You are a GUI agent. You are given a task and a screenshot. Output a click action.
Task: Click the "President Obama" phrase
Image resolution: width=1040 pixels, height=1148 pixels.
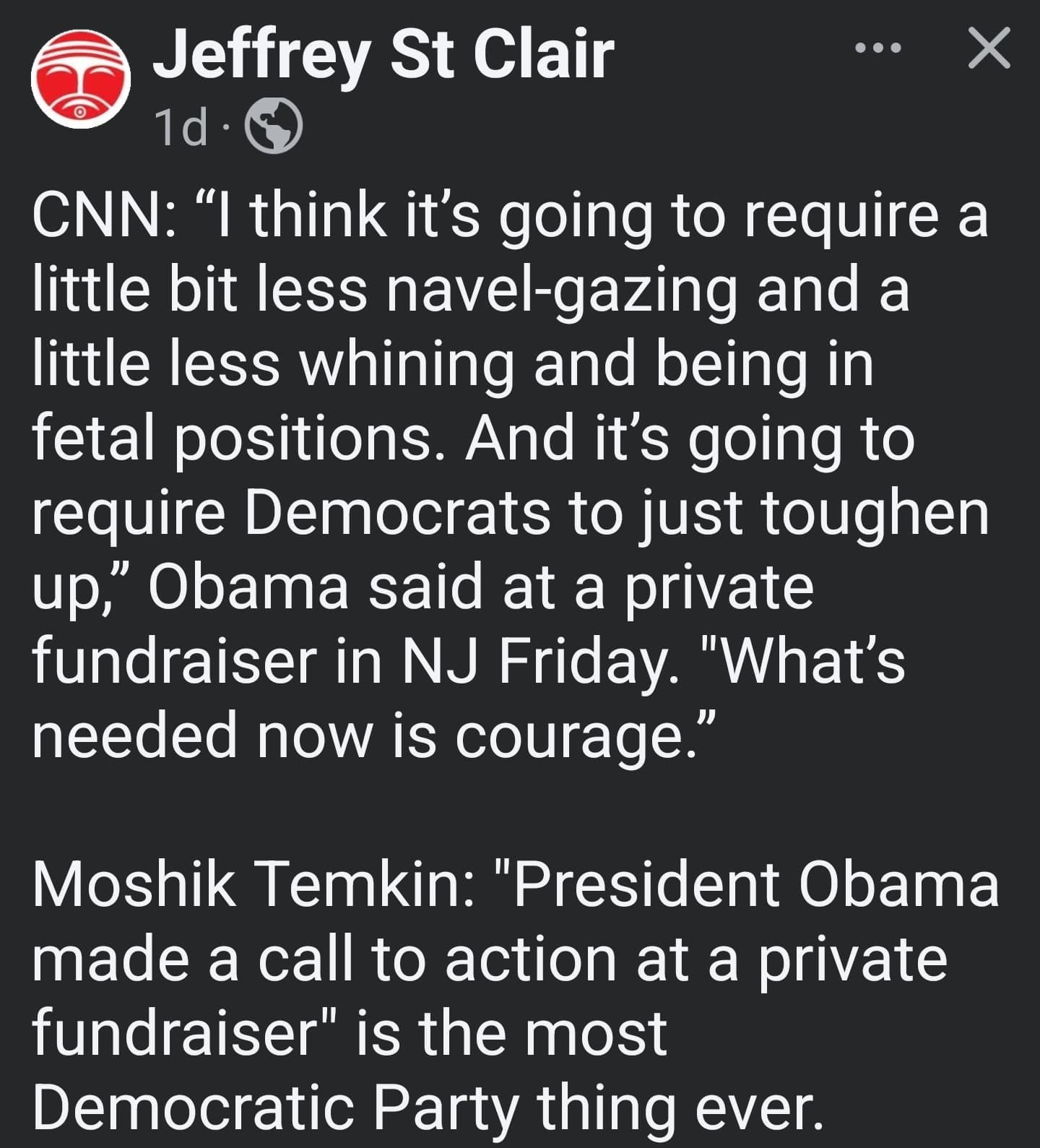(755, 885)
